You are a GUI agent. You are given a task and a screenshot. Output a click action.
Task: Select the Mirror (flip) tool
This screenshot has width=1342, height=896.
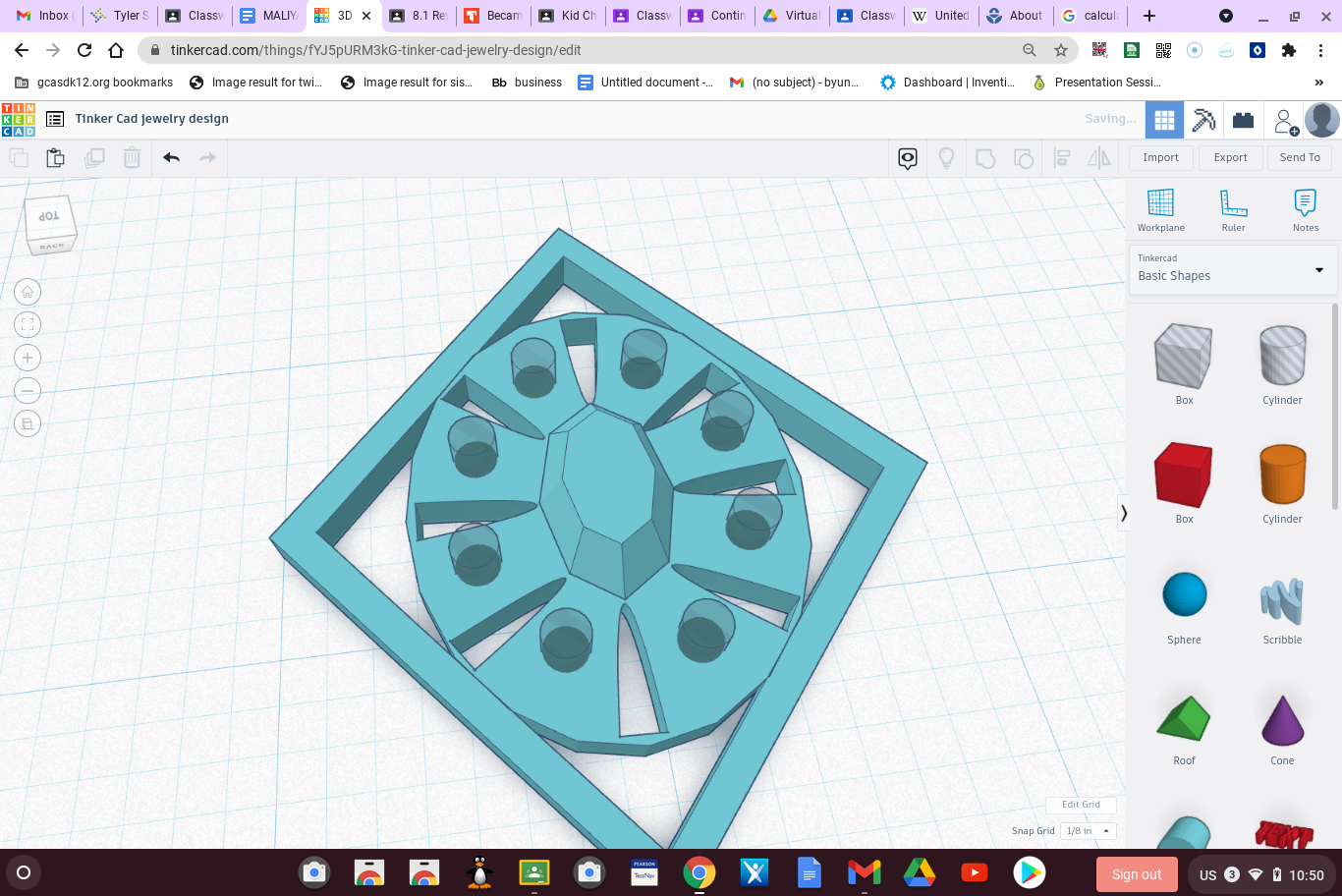pyautogui.click(x=1097, y=157)
